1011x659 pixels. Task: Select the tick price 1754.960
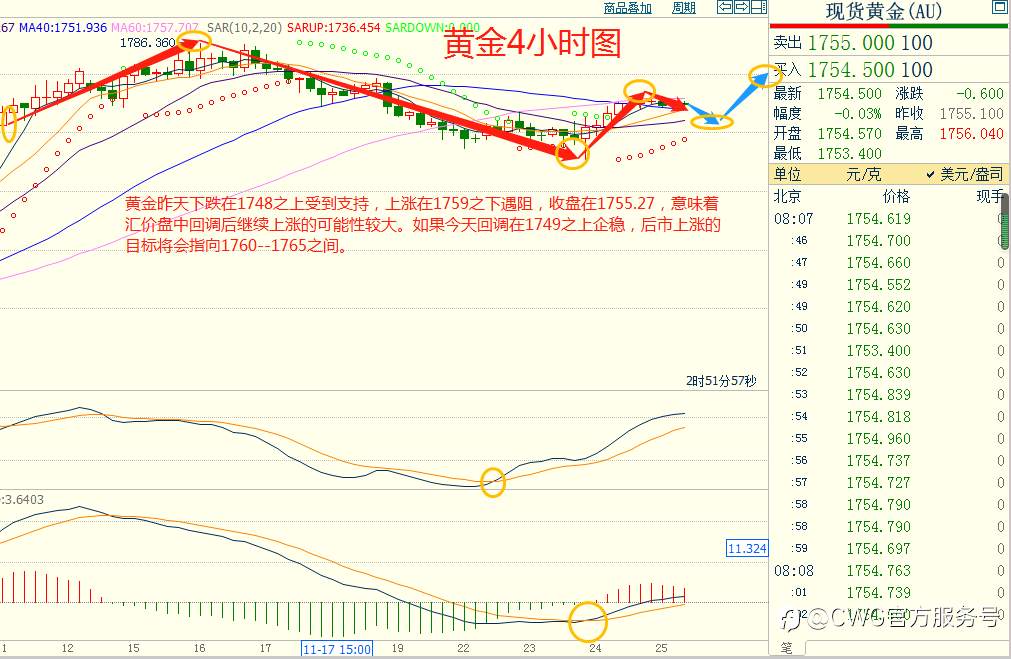tap(878, 438)
